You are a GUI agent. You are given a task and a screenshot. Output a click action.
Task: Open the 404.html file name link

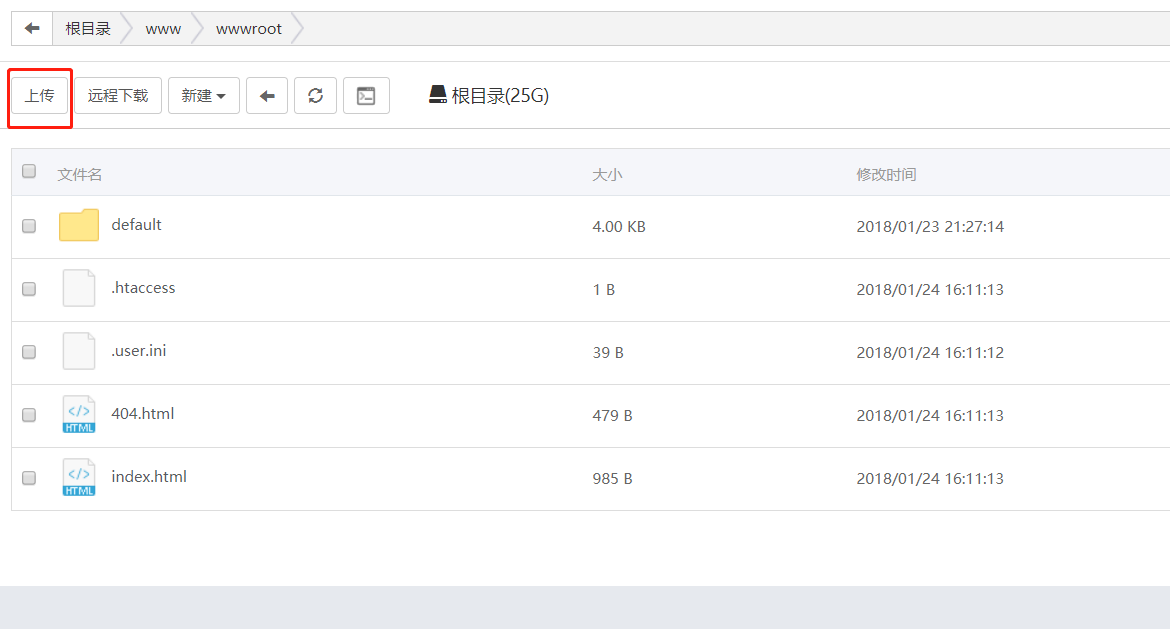tap(143, 414)
